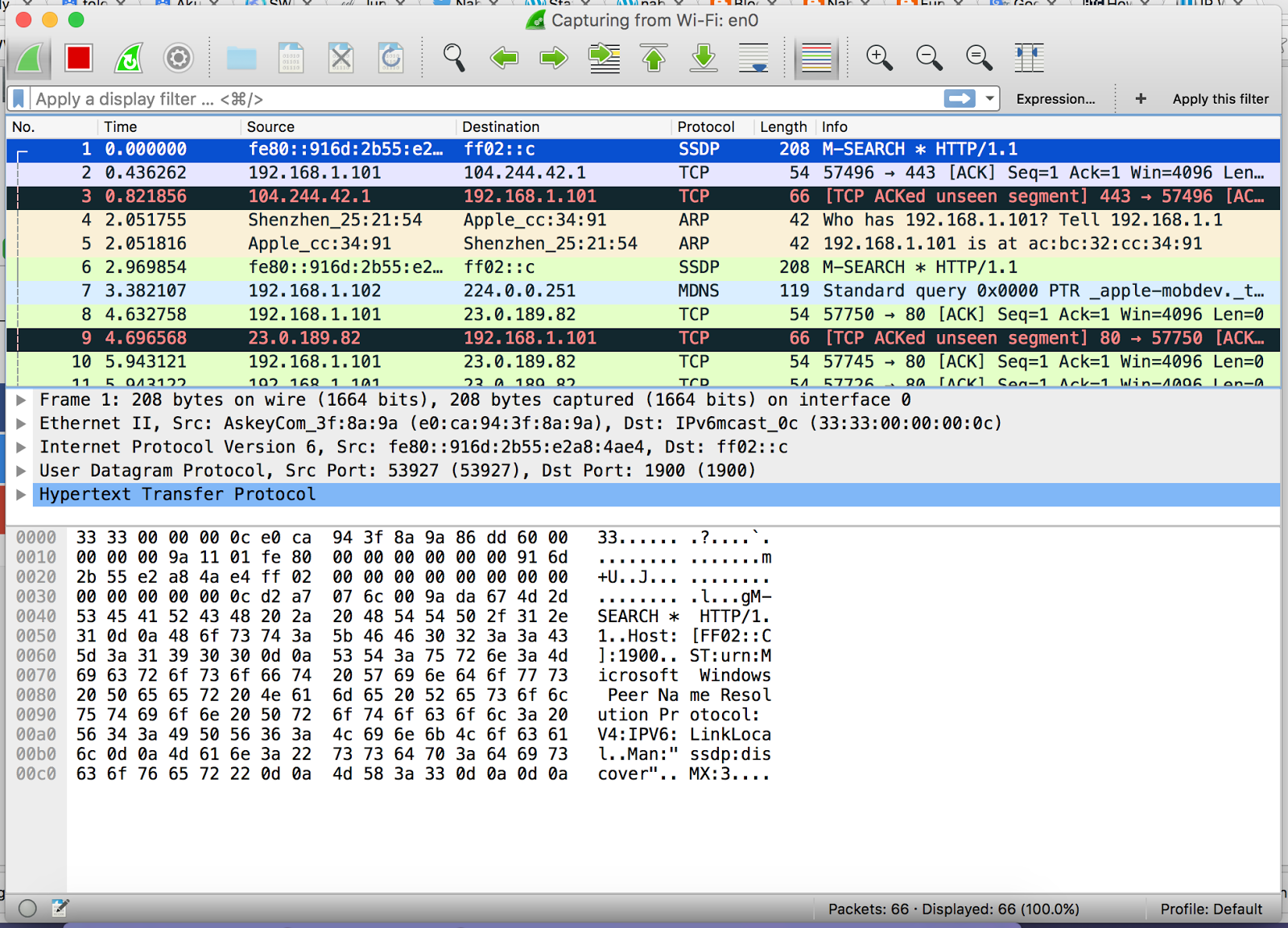Add a filter button with plus
Image resolution: width=1288 pixels, height=928 pixels.
(1141, 99)
